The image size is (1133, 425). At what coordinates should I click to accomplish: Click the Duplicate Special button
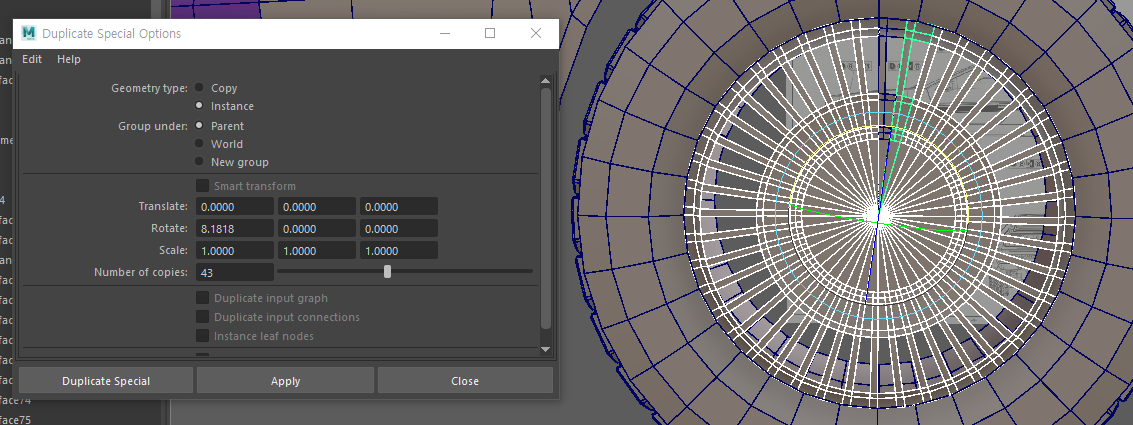pos(106,381)
